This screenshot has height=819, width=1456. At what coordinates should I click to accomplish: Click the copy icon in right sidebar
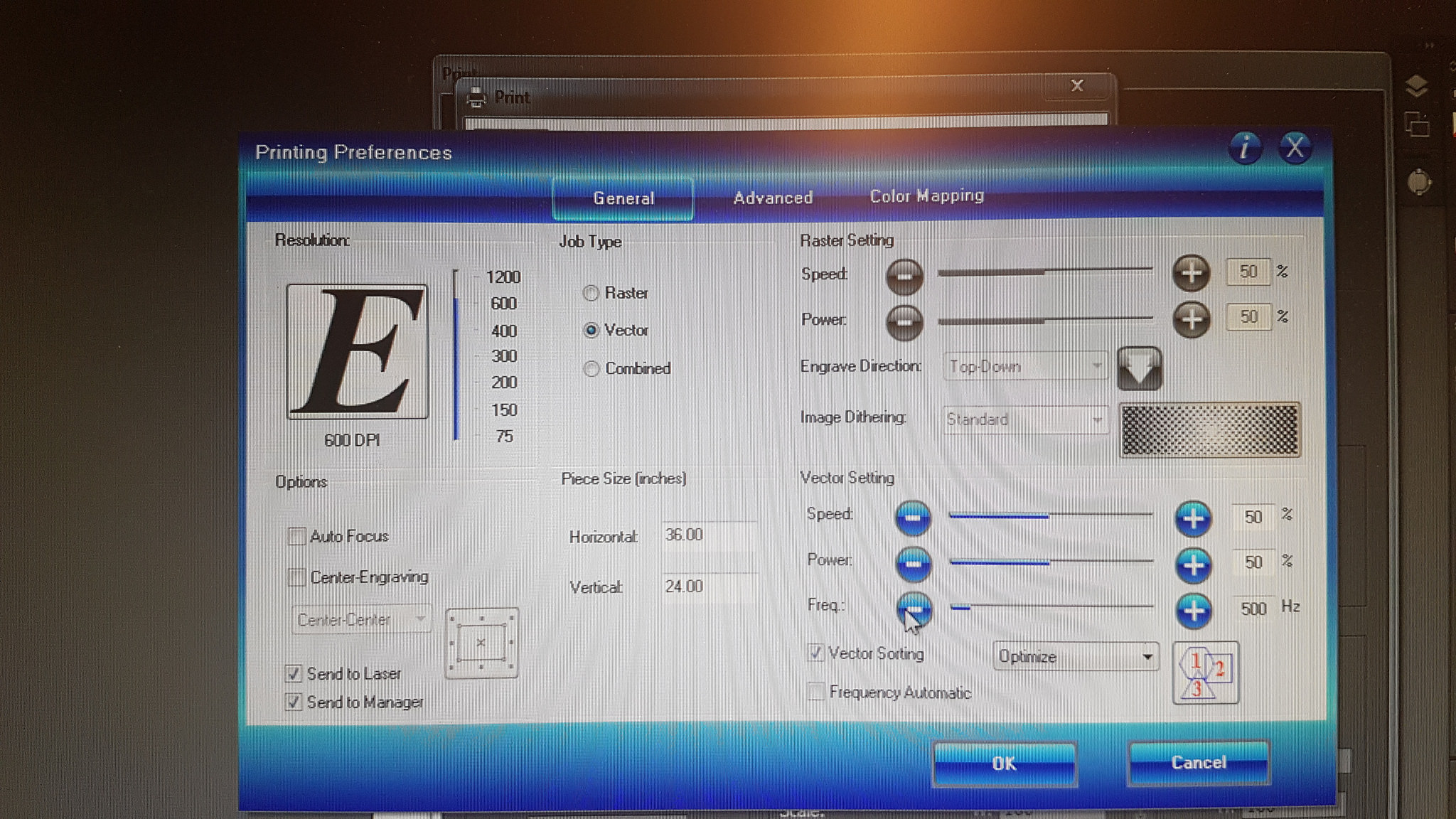[x=1417, y=124]
